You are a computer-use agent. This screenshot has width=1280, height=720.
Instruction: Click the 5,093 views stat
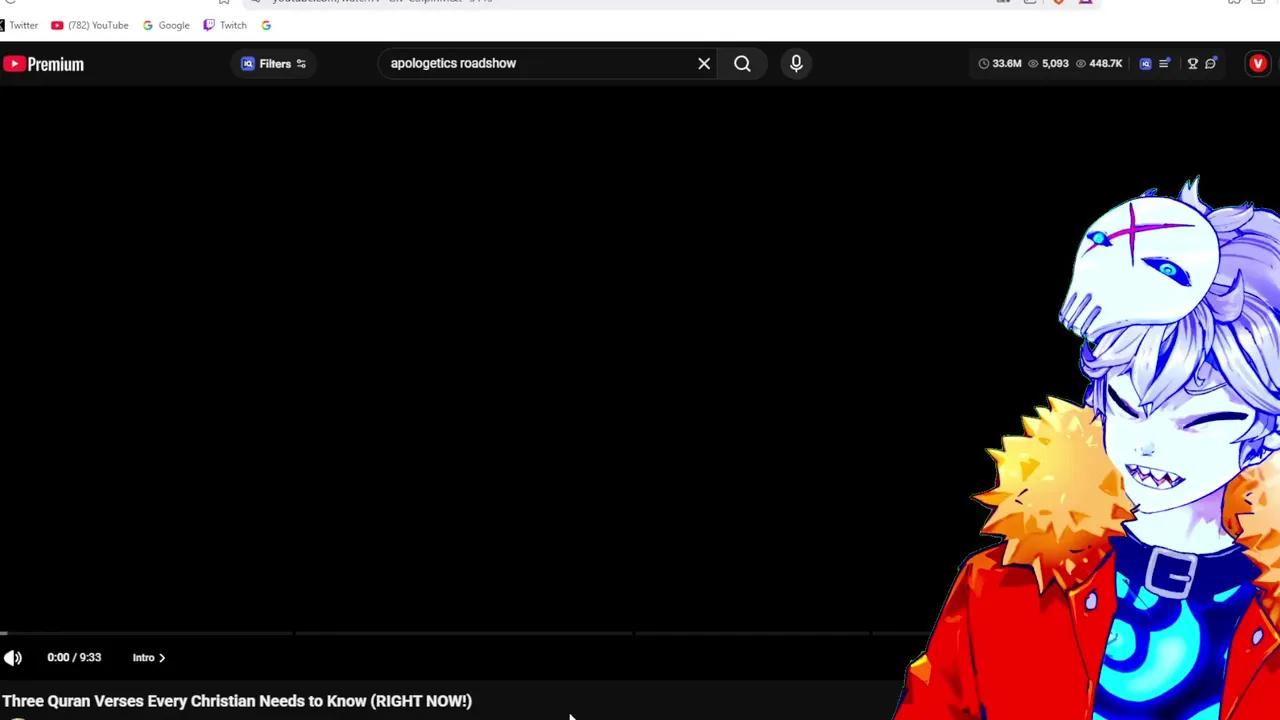[1048, 64]
